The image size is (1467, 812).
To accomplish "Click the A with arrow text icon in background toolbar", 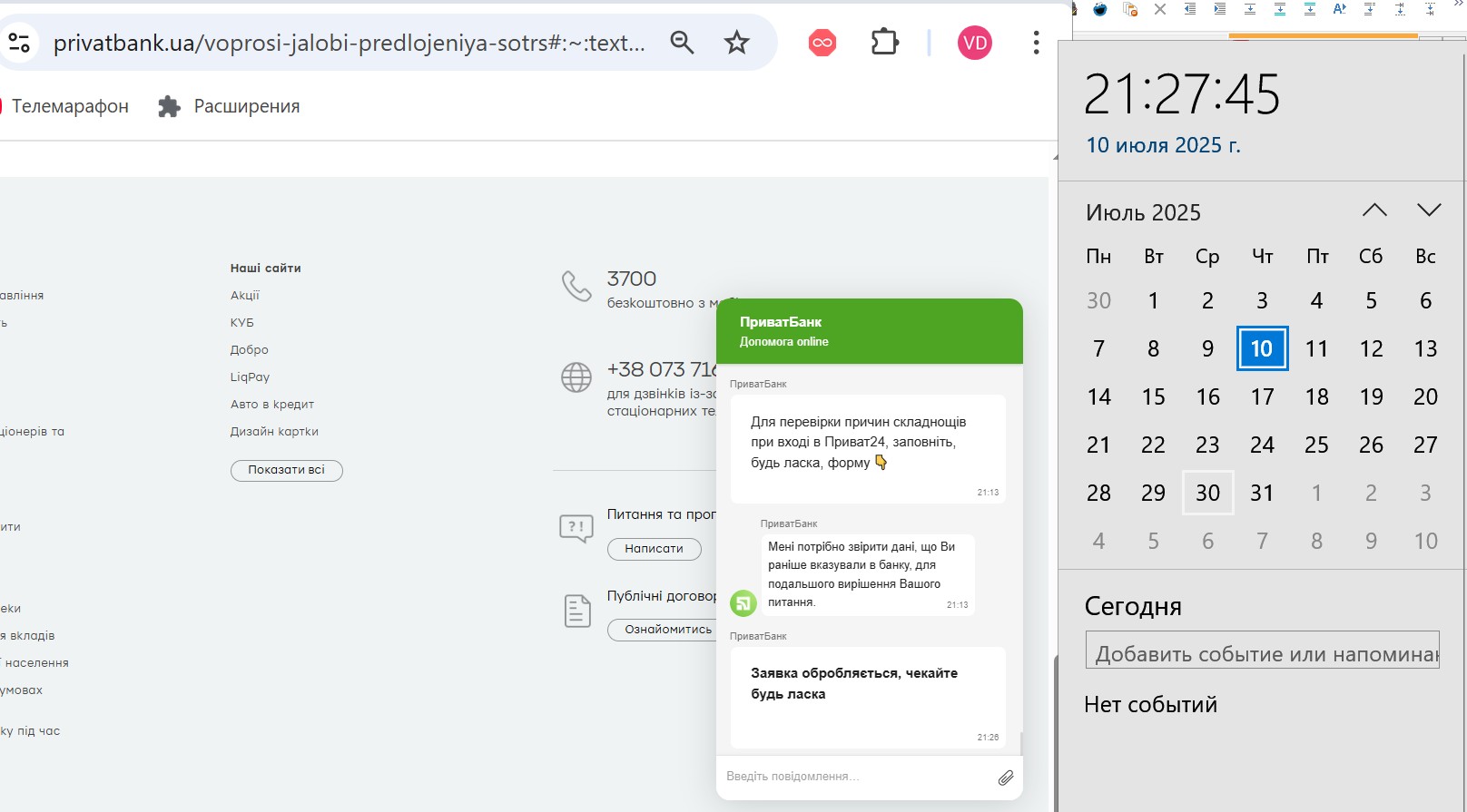I will (1339, 9).
